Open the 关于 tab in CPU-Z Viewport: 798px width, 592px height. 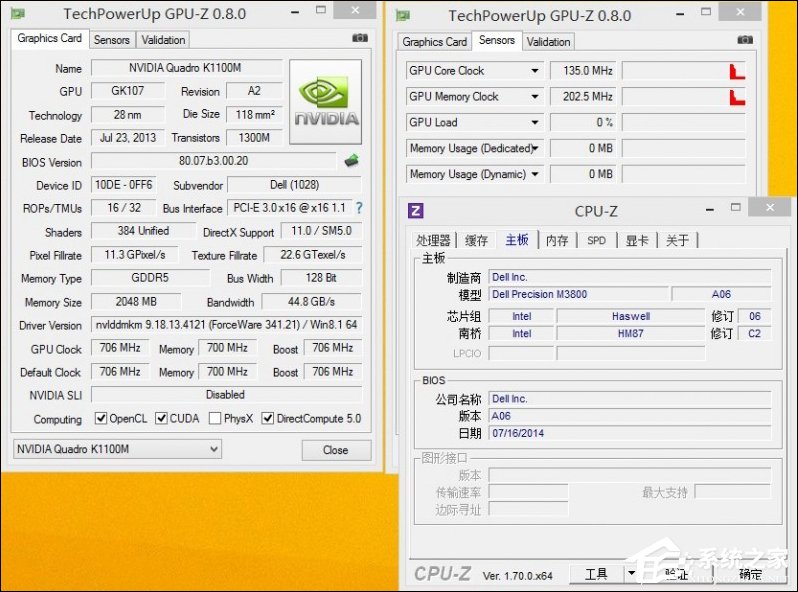click(x=677, y=240)
